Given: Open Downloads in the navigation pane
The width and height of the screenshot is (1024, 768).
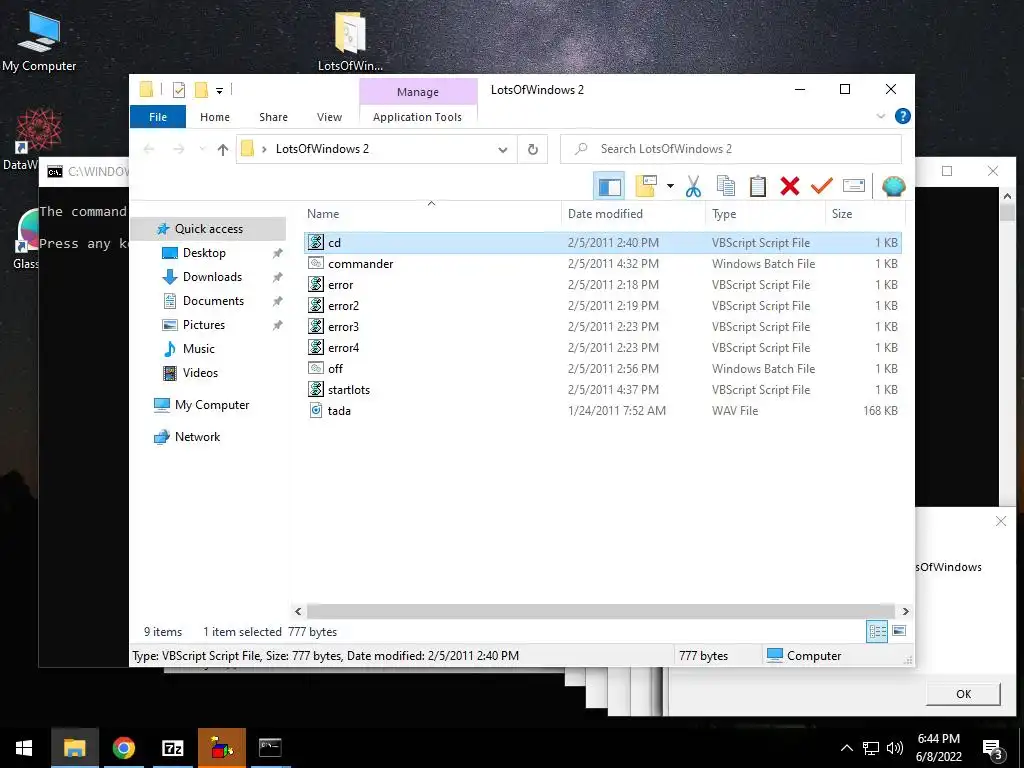Looking at the screenshot, I should coord(212,277).
